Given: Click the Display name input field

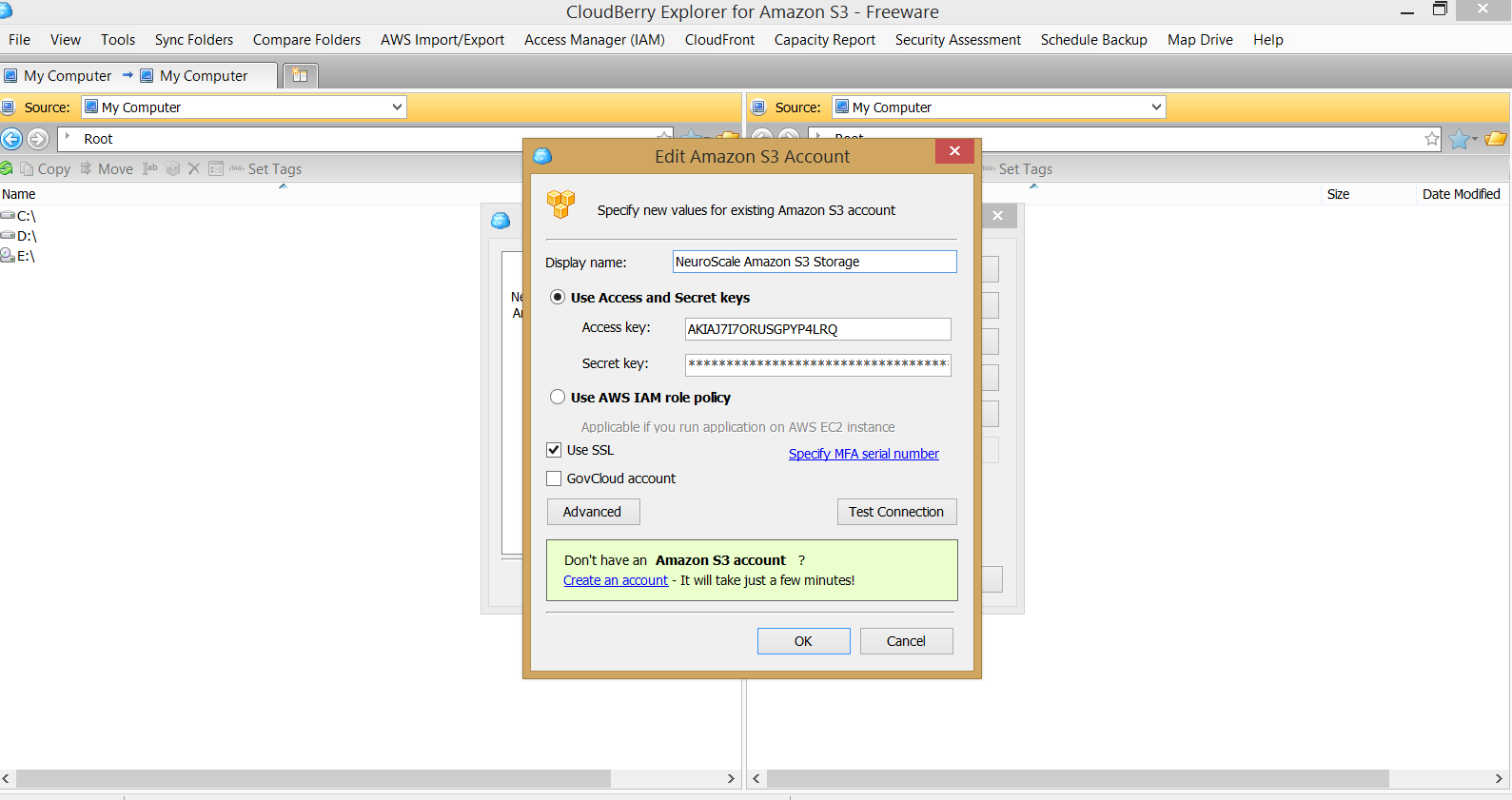Looking at the screenshot, I should (x=815, y=262).
